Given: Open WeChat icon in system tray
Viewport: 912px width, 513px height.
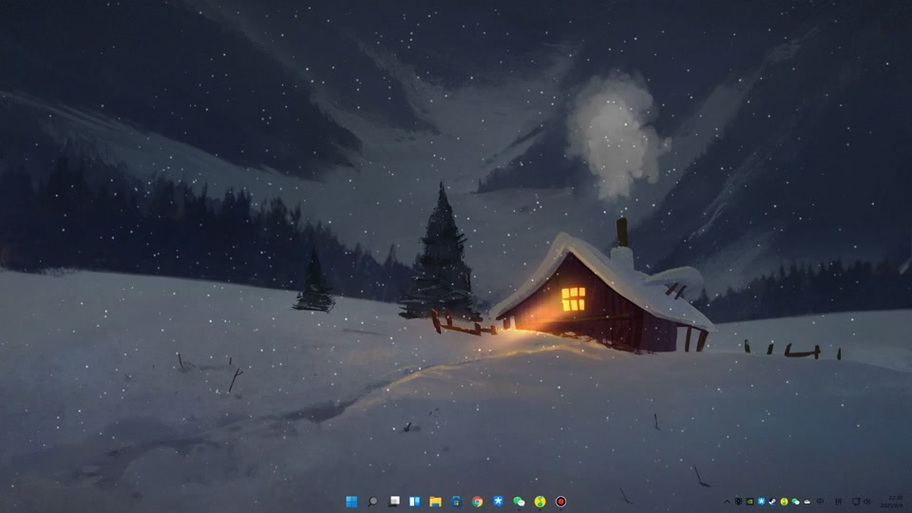Looking at the screenshot, I should (x=796, y=501).
